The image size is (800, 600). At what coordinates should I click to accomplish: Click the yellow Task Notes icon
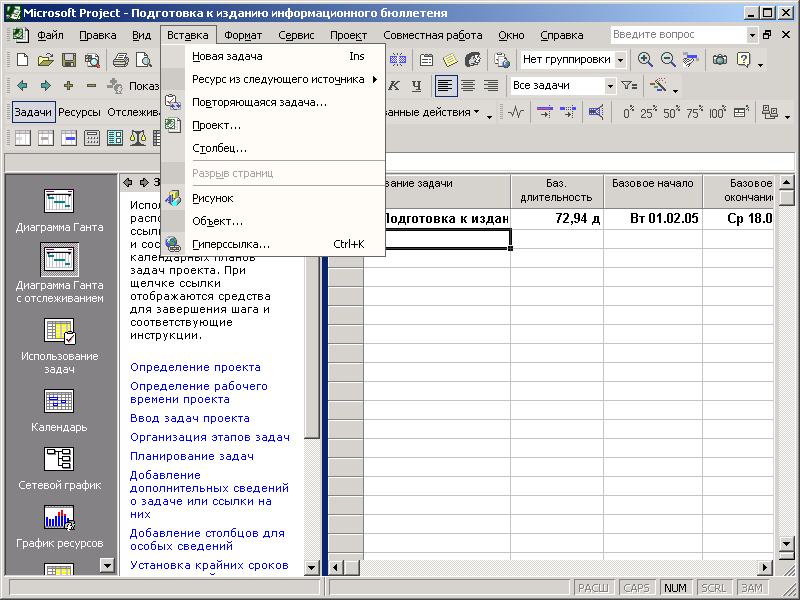450,60
